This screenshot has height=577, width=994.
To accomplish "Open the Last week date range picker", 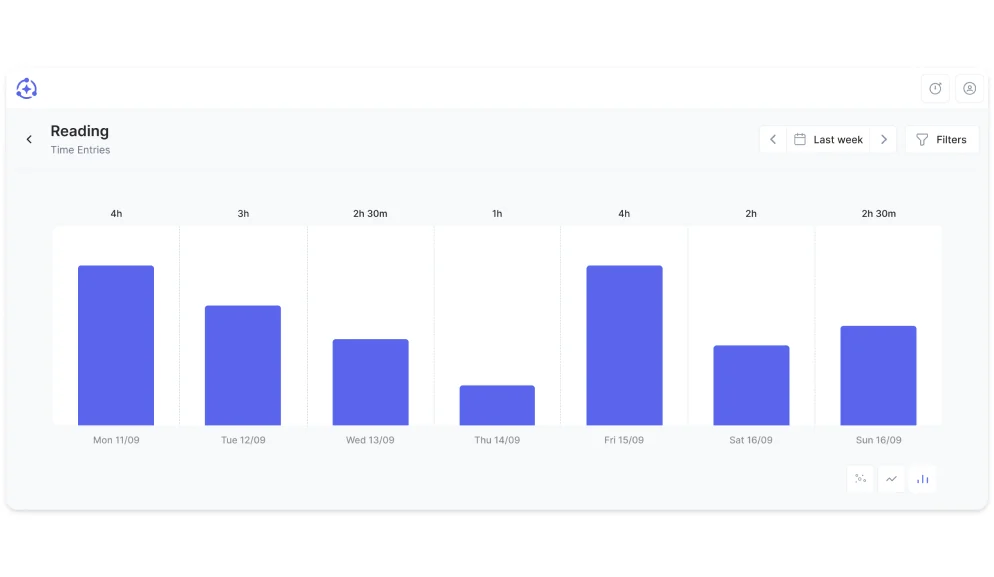I will point(837,140).
